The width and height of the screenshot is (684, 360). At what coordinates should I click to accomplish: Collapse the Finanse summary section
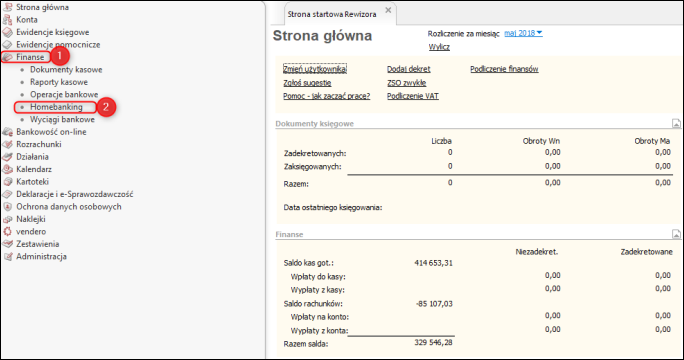(x=676, y=235)
